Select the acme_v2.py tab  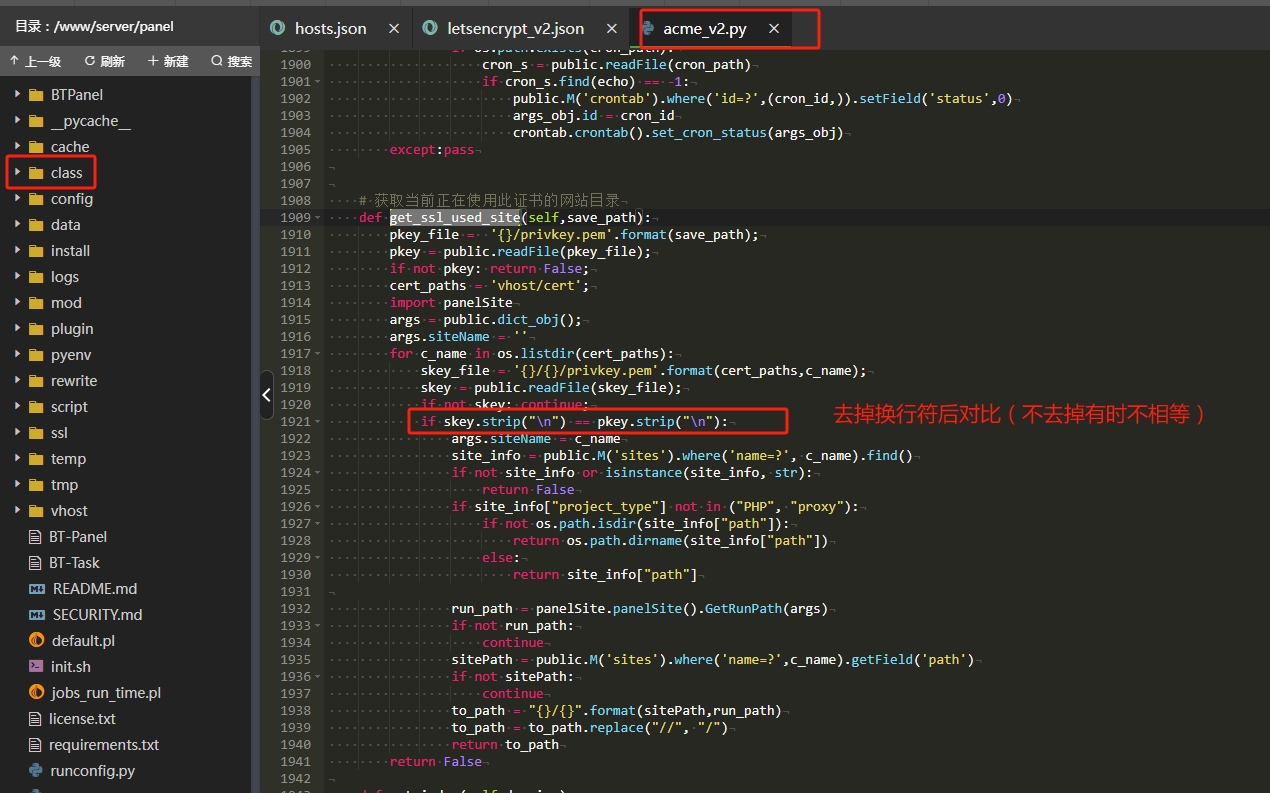click(x=705, y=29)
